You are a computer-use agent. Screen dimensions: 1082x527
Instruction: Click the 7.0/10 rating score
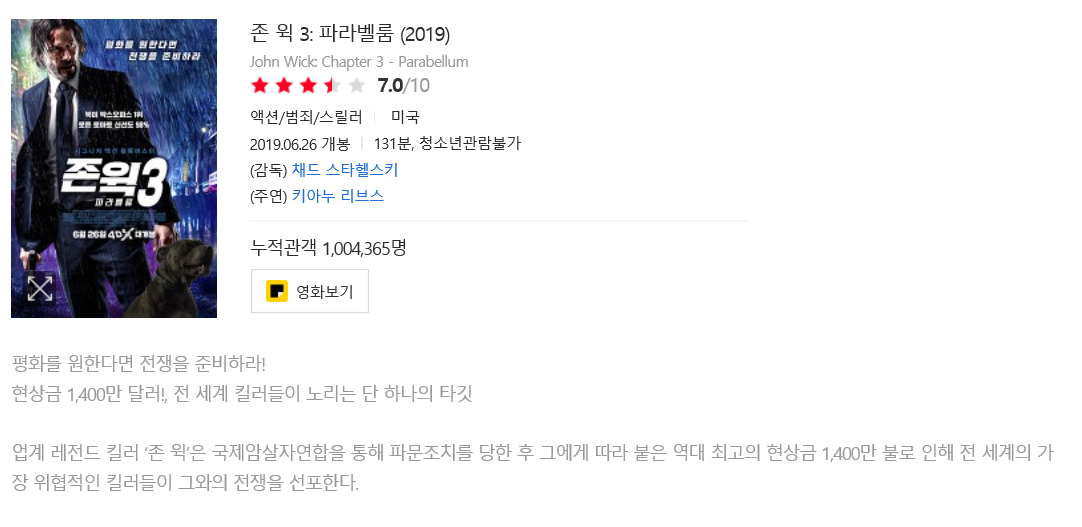pyautogui.click(x=404, y=85)
